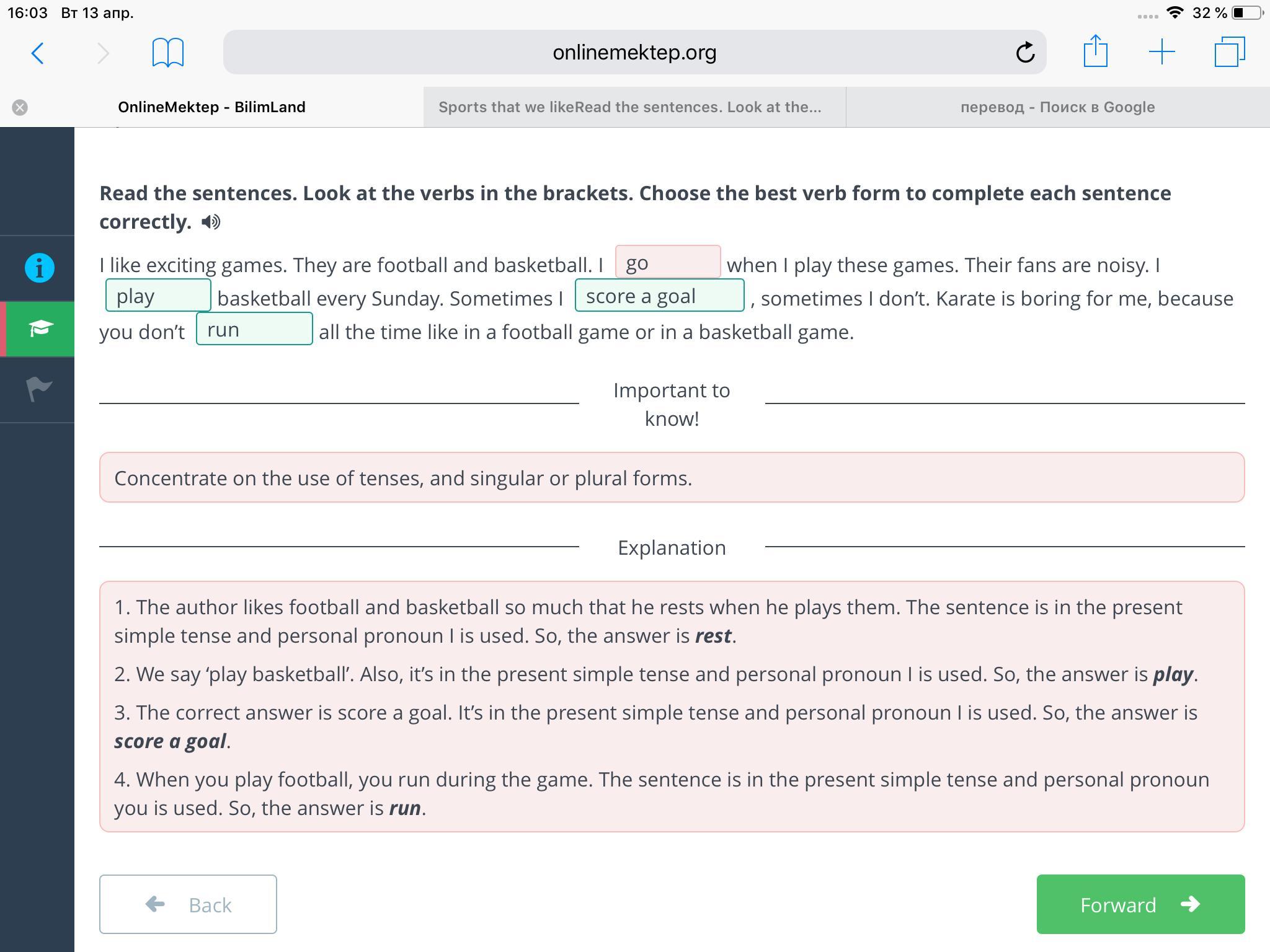Switch to the Sports that we like tab

(635, 107)
